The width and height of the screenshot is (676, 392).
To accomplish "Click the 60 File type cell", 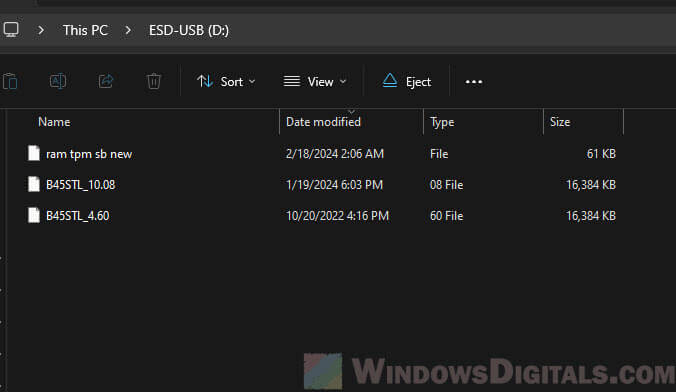I will point(446,216).
